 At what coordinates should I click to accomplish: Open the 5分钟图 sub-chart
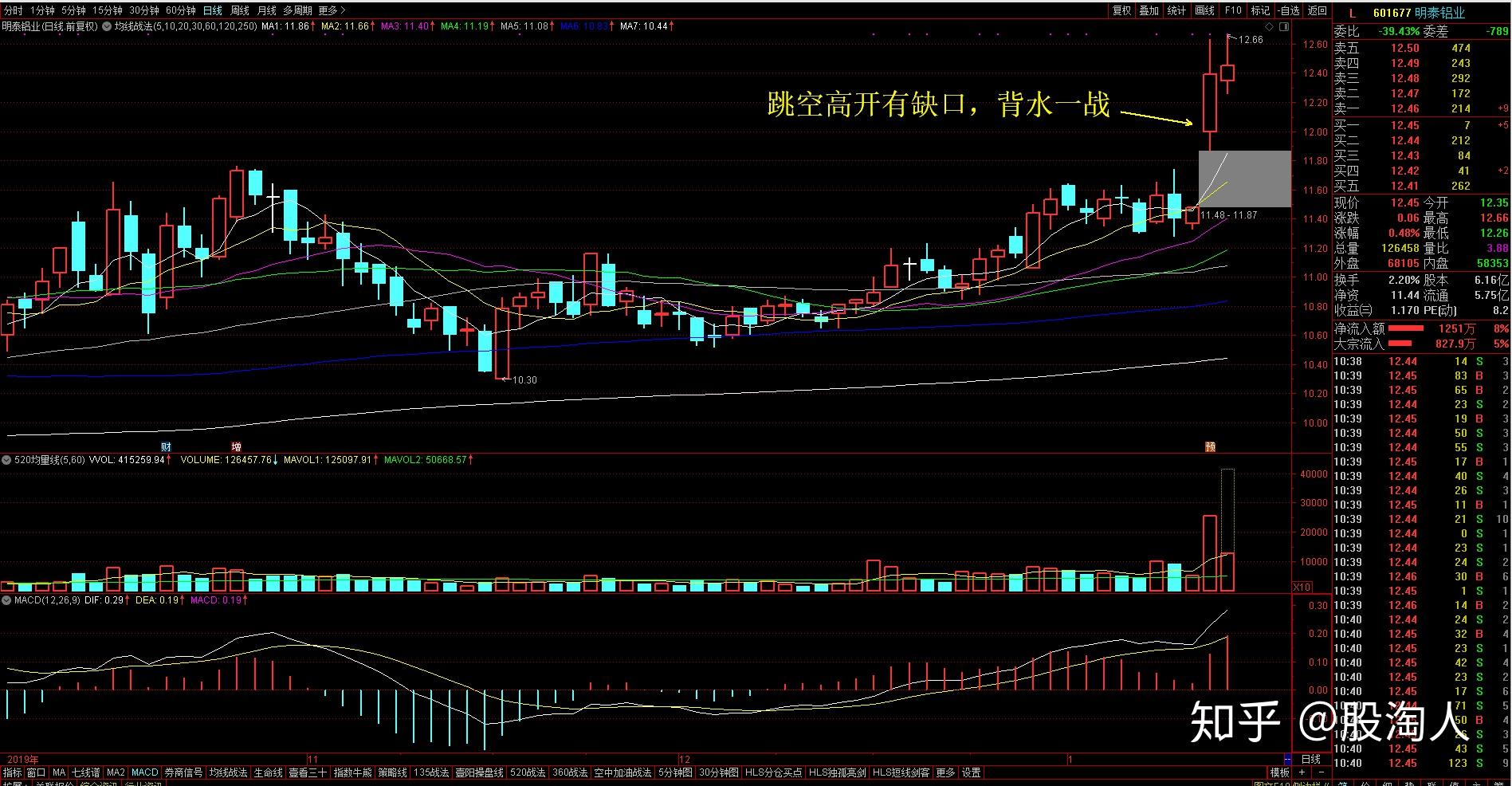[x=675, y=772]
